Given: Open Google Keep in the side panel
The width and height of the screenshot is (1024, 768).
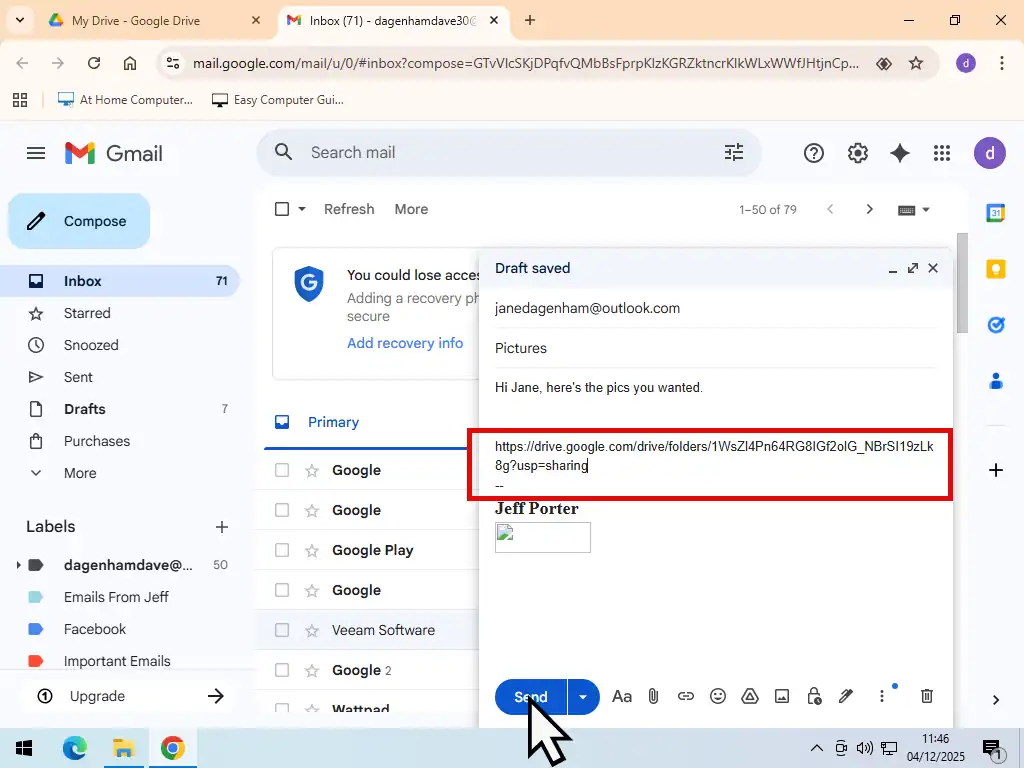Looking at the screenshot, I should [996, 269].
